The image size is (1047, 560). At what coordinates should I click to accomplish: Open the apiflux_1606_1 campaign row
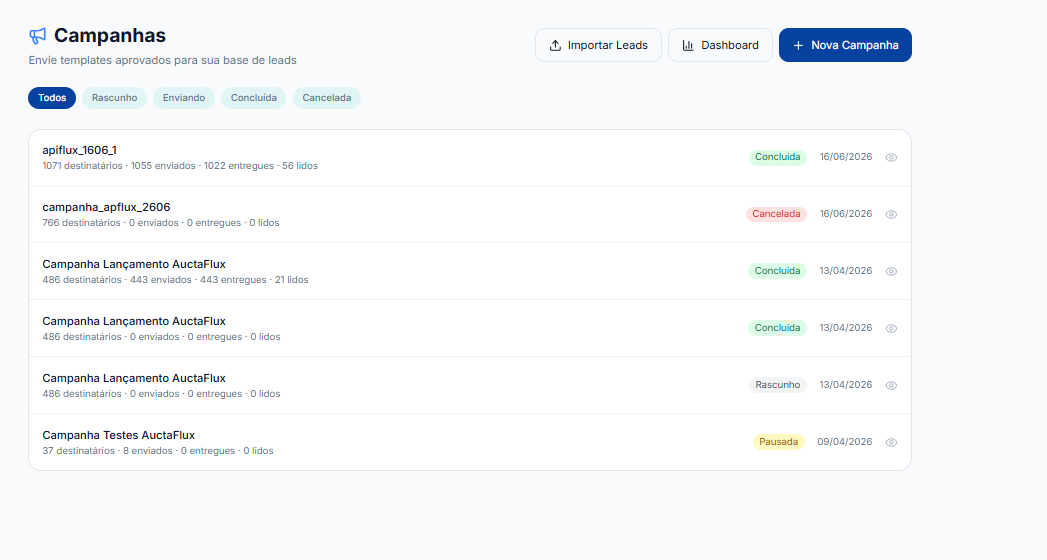(469, 158)
